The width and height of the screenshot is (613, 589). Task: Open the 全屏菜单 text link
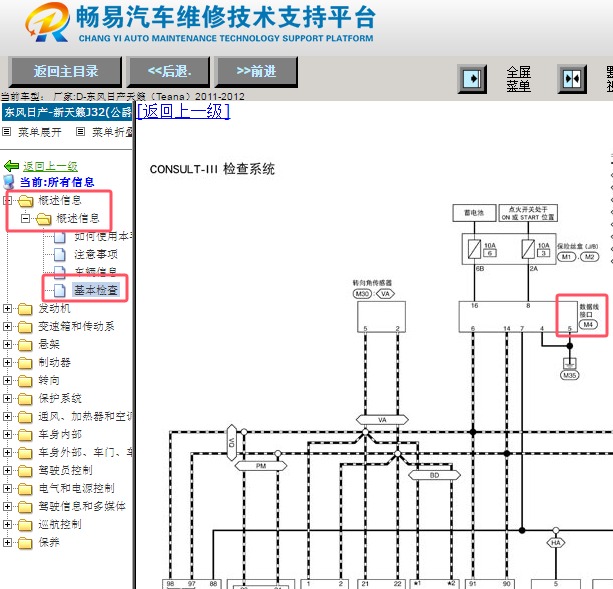pyautogui.click(x=518, y=79)
